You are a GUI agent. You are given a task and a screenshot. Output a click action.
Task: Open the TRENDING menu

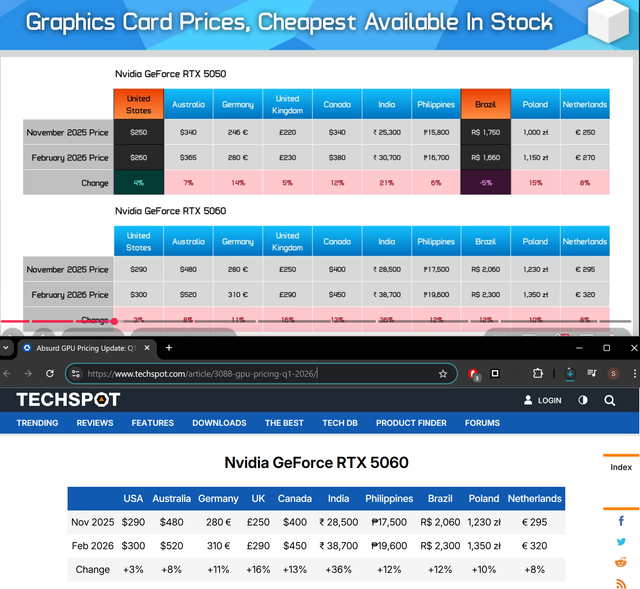pos(37,423)
